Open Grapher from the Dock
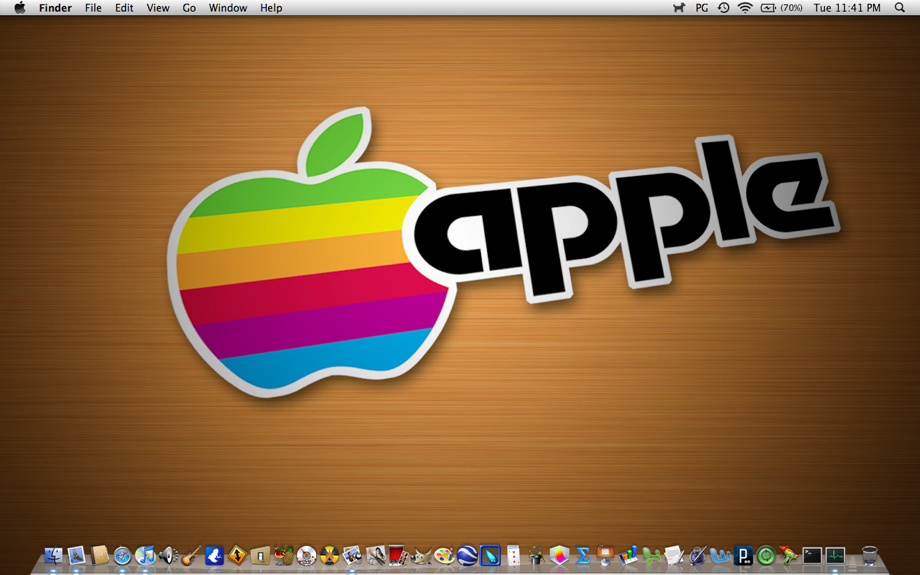Screen dimensions: 920x575 [559, 555]
